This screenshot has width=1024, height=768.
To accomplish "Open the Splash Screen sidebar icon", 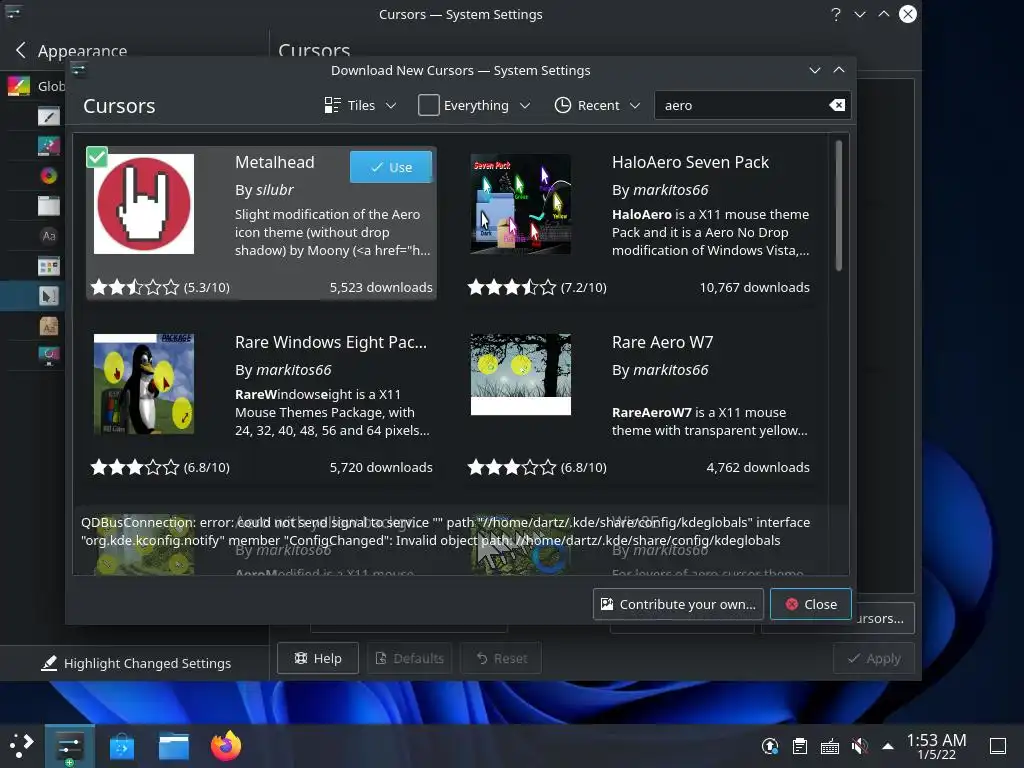I will tap(48, 356).
